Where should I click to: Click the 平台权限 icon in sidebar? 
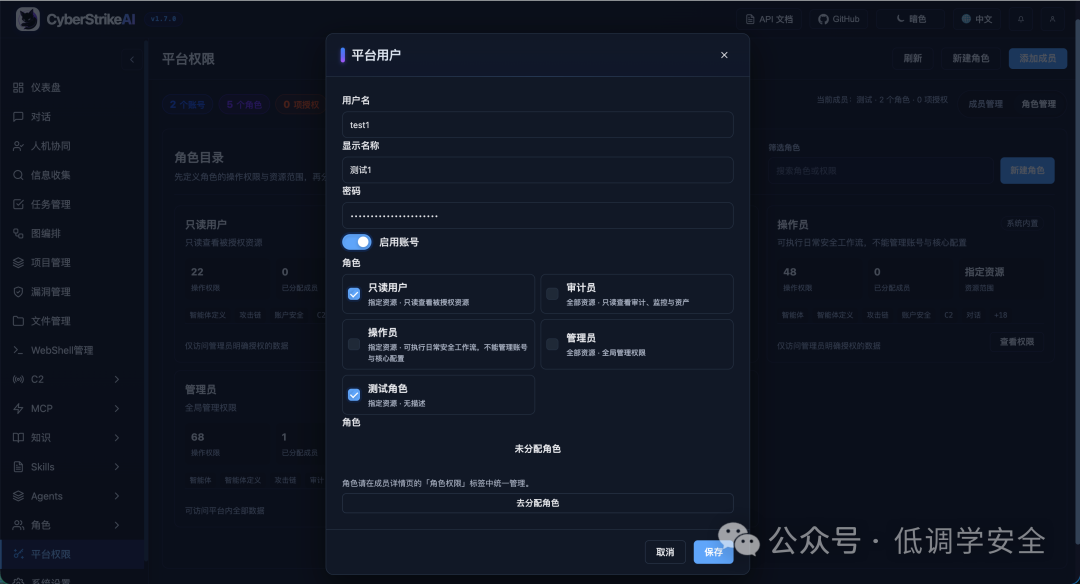click(x=19, y=554)
